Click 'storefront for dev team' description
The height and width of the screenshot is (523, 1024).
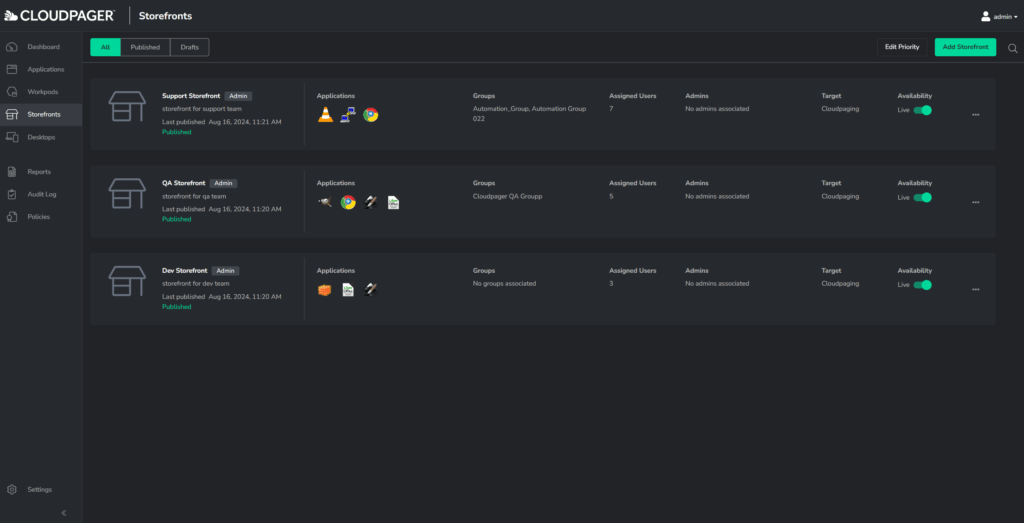(x=195, y=284)
